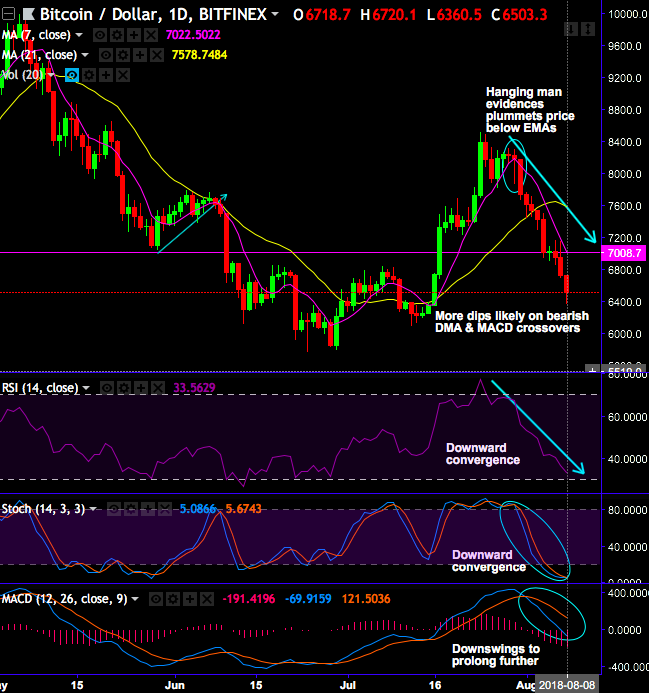Viewport: 649px width, 693px height.
Task: Remove the MACD indicator
Action: (206, 600)
